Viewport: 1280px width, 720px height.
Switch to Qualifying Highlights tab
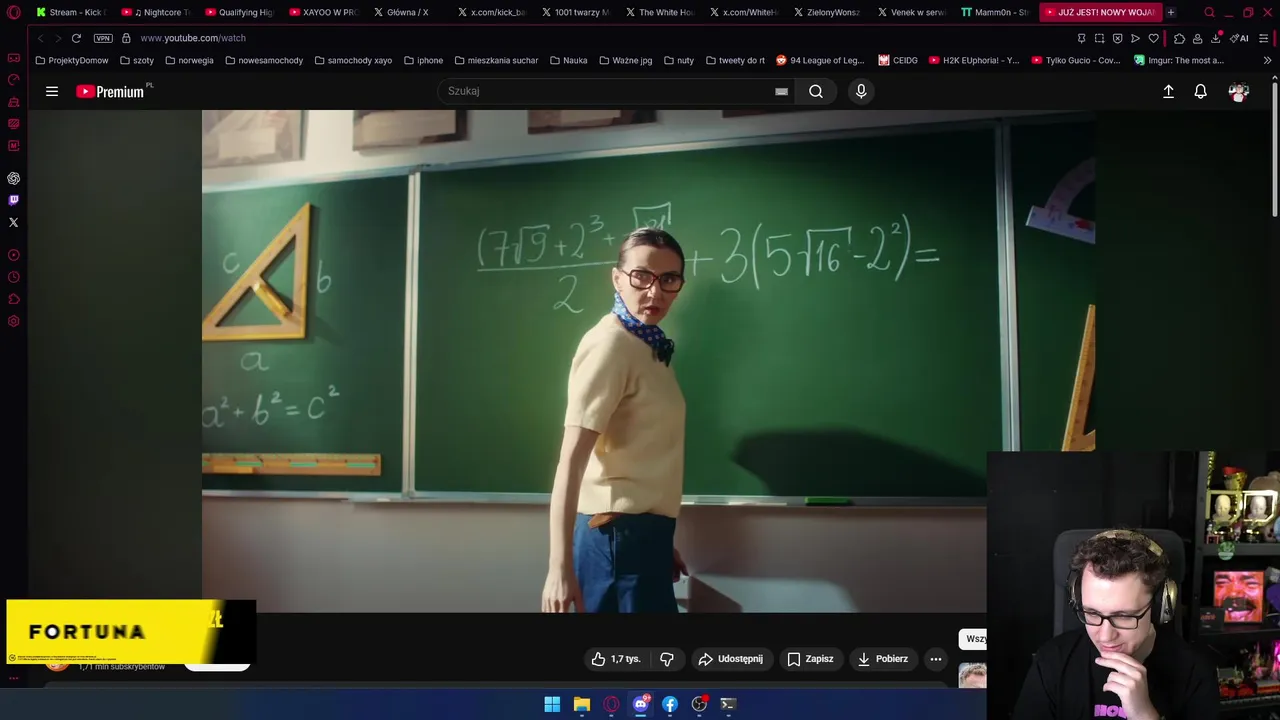click(x=239, y=12)
